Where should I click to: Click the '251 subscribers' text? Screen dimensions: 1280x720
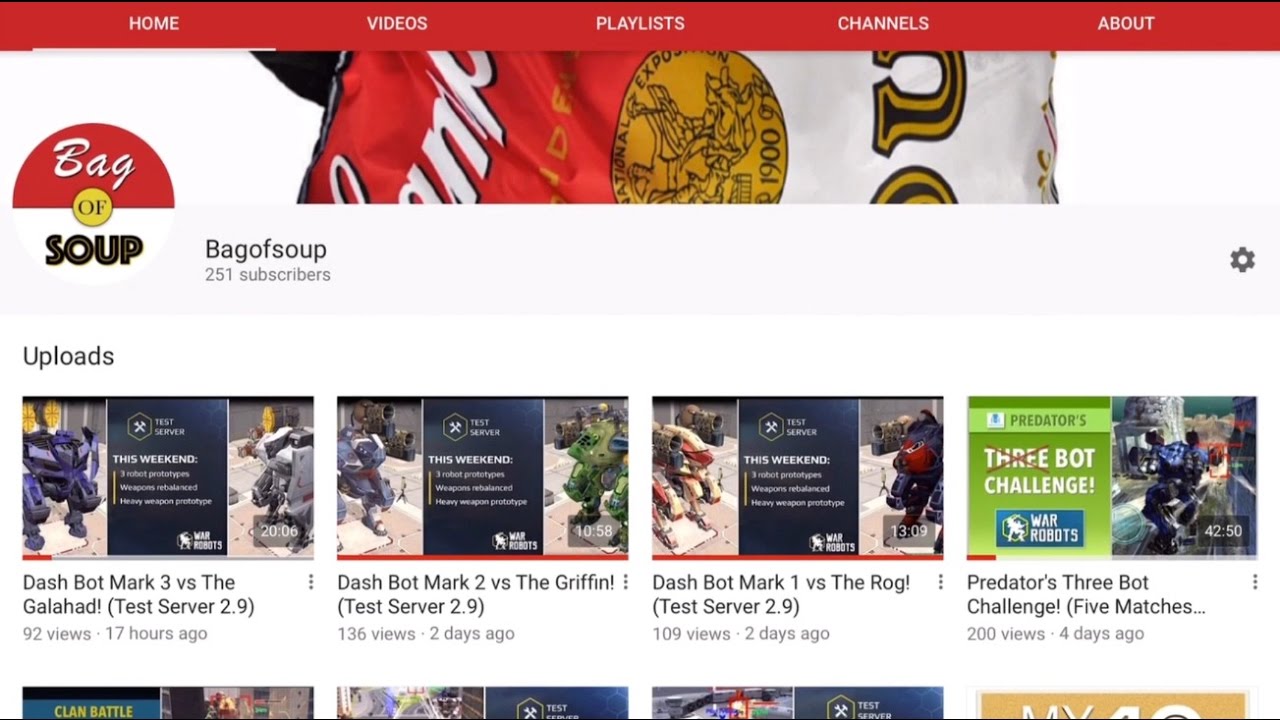[268, 274]
